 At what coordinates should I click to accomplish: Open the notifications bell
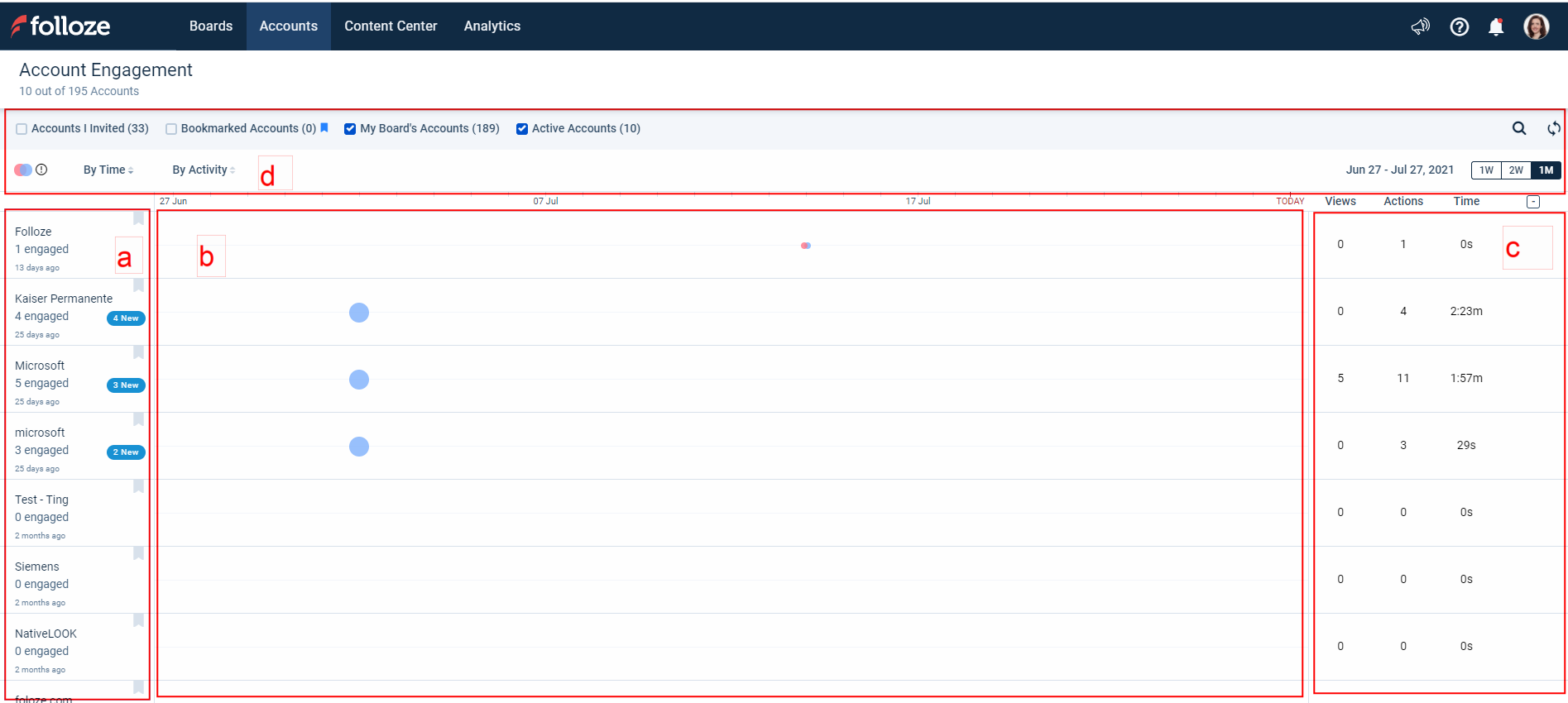click(x=1496, y=26)
